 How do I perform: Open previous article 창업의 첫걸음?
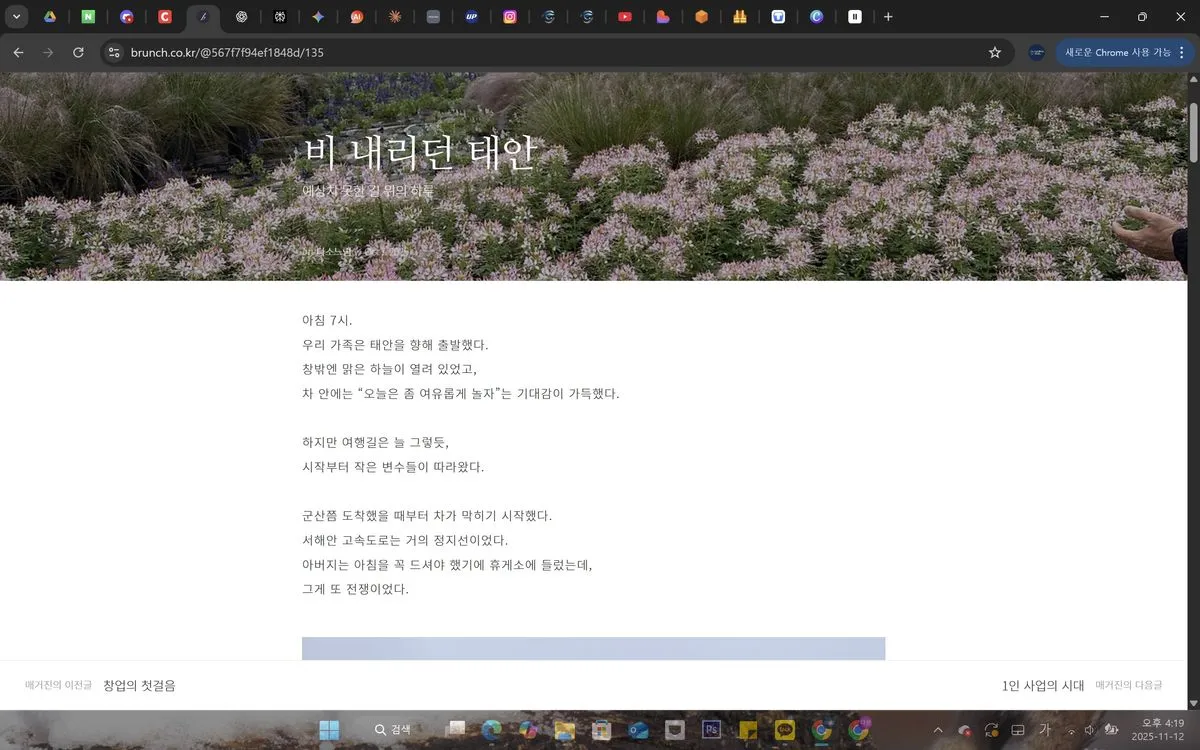tap(139, 685)
